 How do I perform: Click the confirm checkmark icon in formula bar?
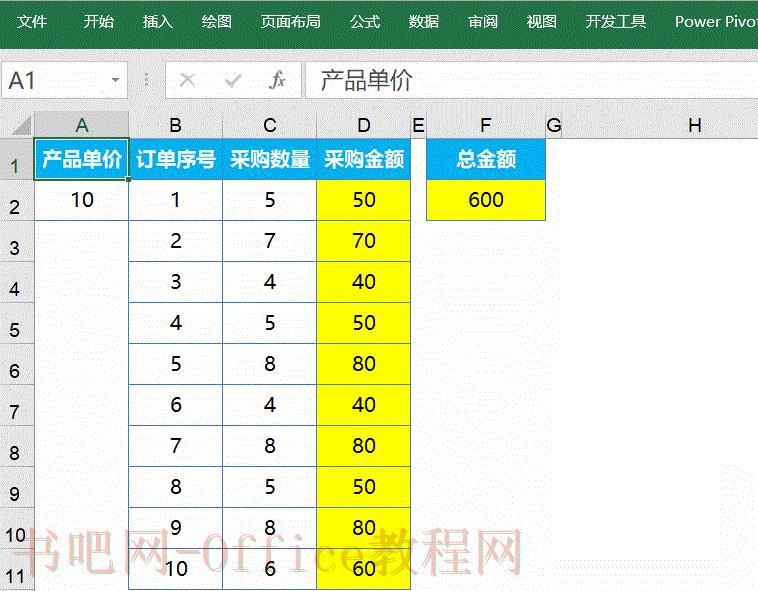point(233,80)
